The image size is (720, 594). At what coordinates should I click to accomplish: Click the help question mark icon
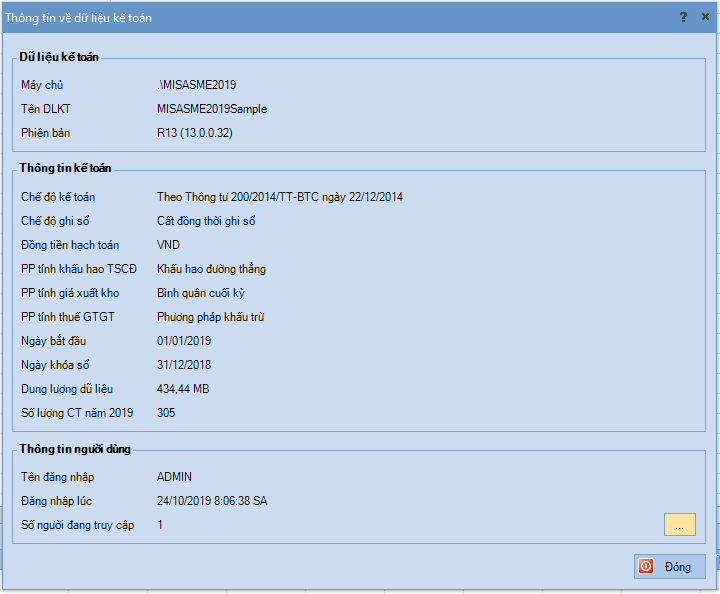pyautogui.click(x=683, y=17)
